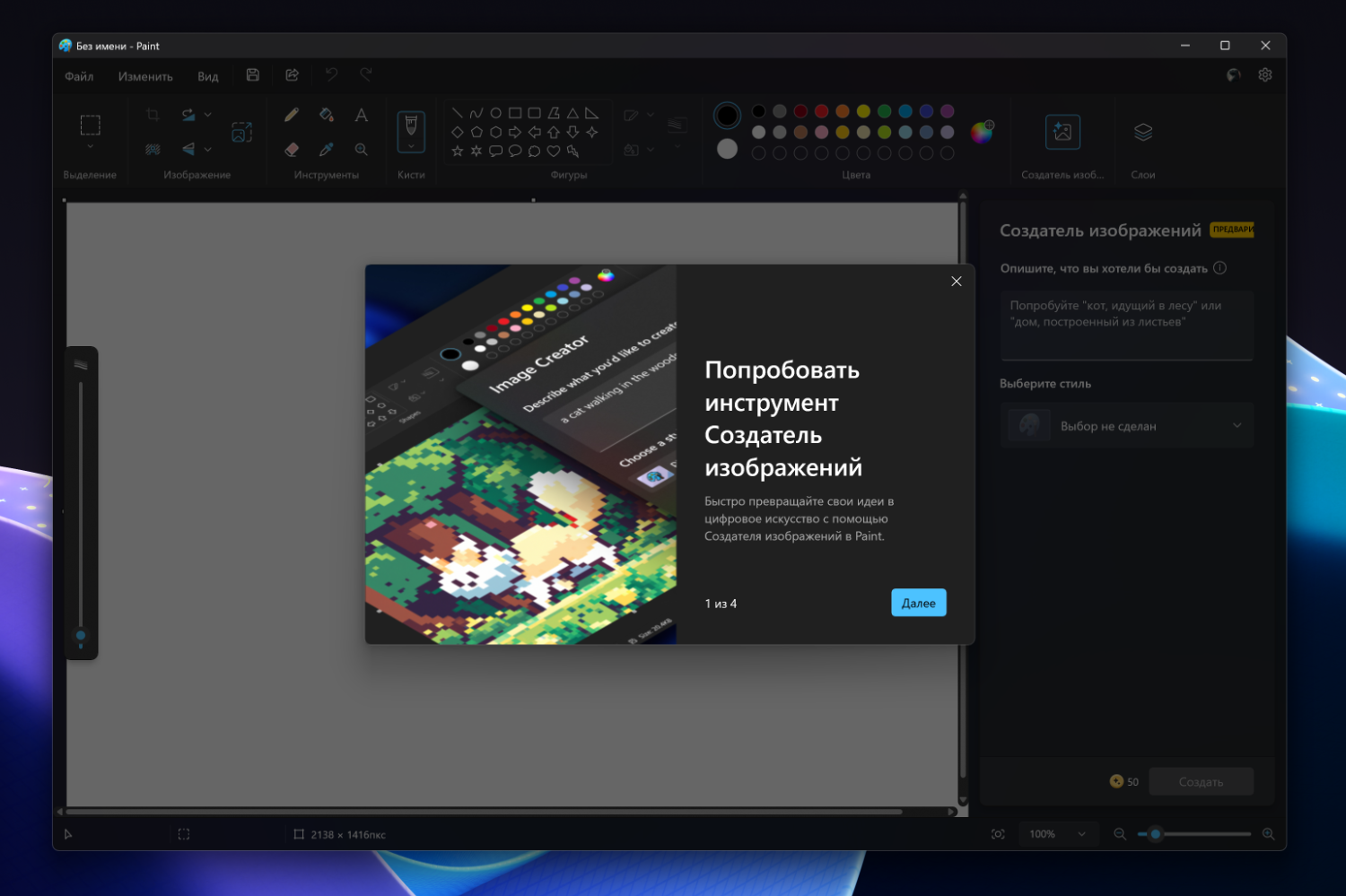Pick the Fill bucket tool

coord(327,115)
